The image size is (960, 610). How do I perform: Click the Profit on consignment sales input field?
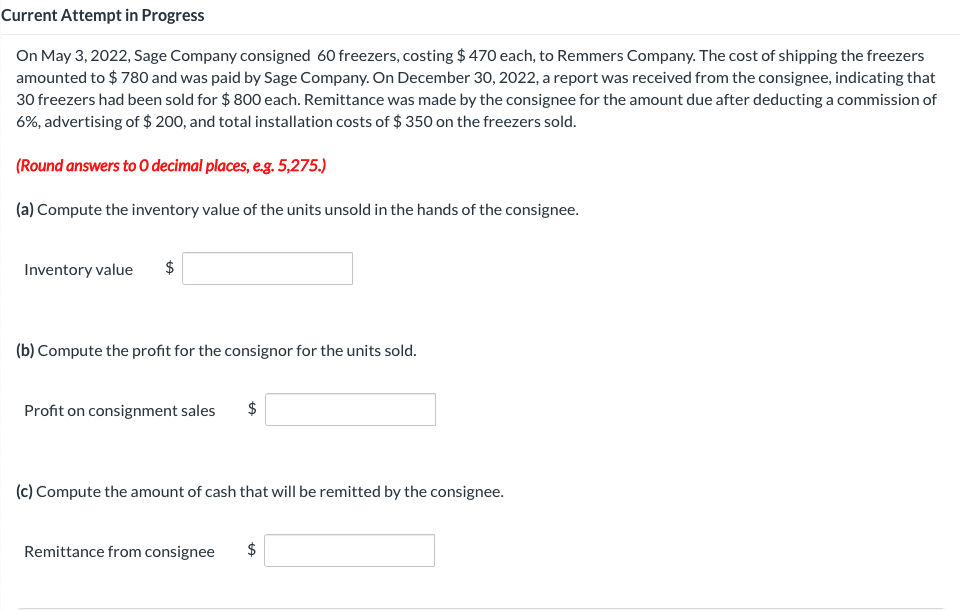(x=350, y=409)
